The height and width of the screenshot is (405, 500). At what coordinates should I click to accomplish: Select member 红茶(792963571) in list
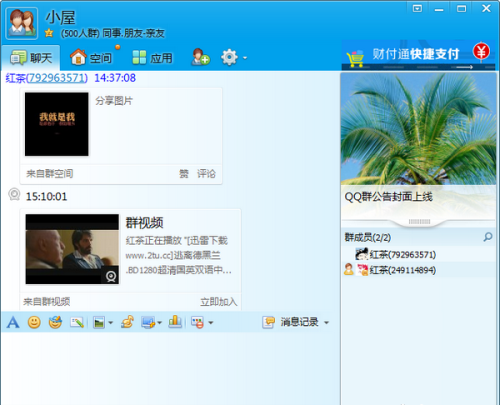(x=418, y=255)
